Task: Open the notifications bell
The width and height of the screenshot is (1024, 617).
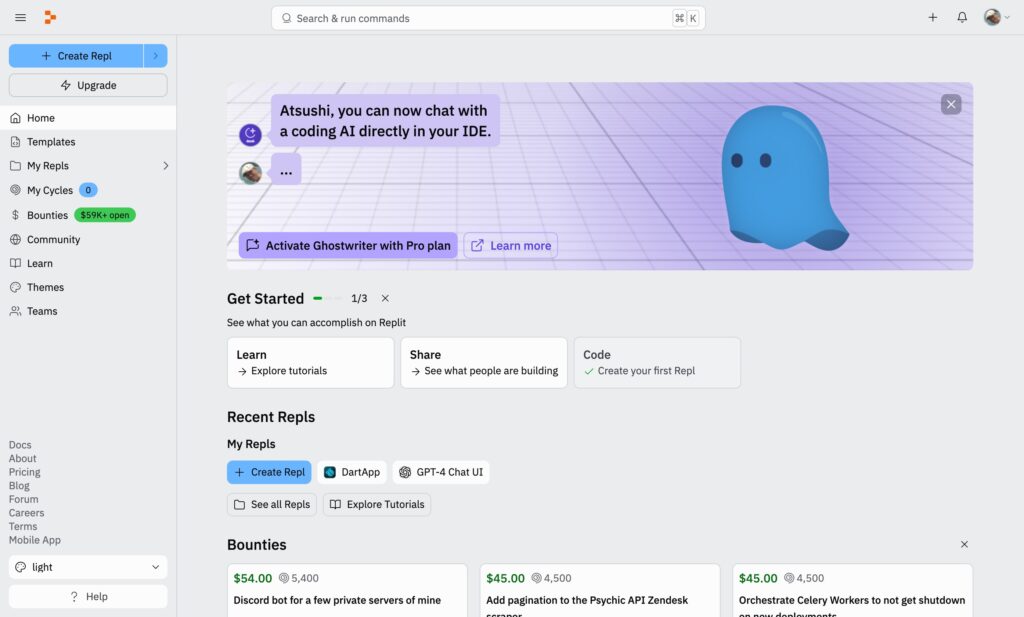Action: pyautogui.click(x=962, y=18)
